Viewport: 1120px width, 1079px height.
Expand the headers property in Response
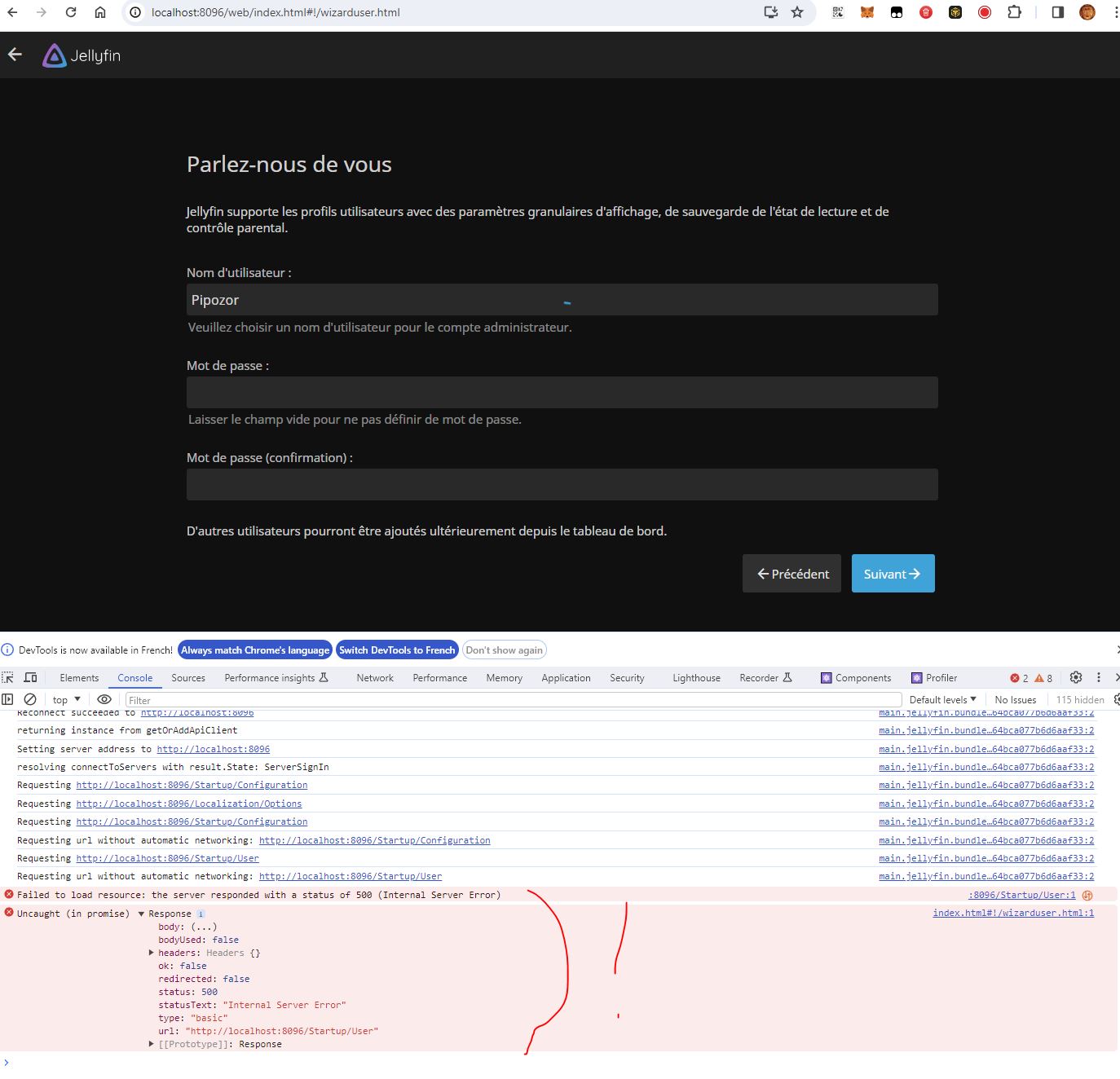152,953
